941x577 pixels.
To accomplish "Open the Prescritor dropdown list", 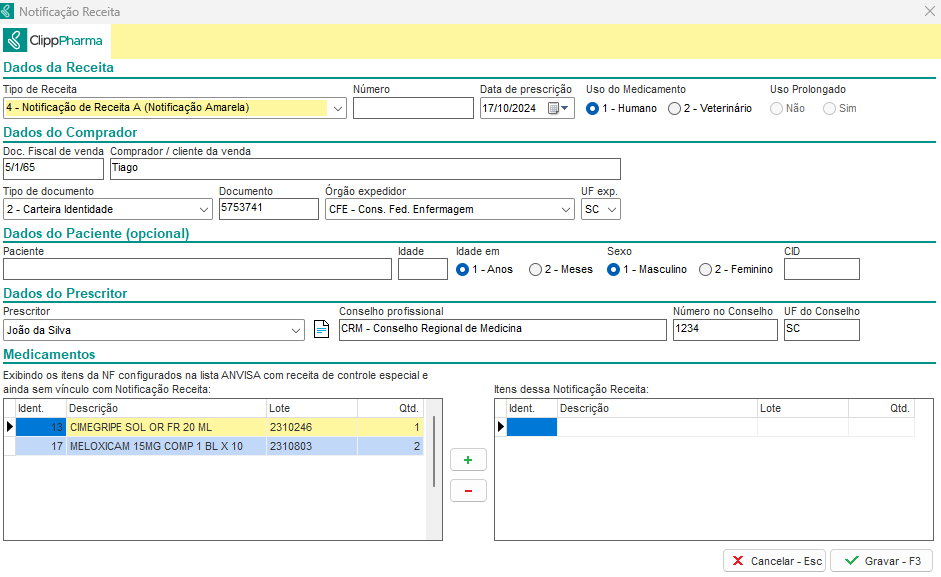I will [x=295, y=330].
